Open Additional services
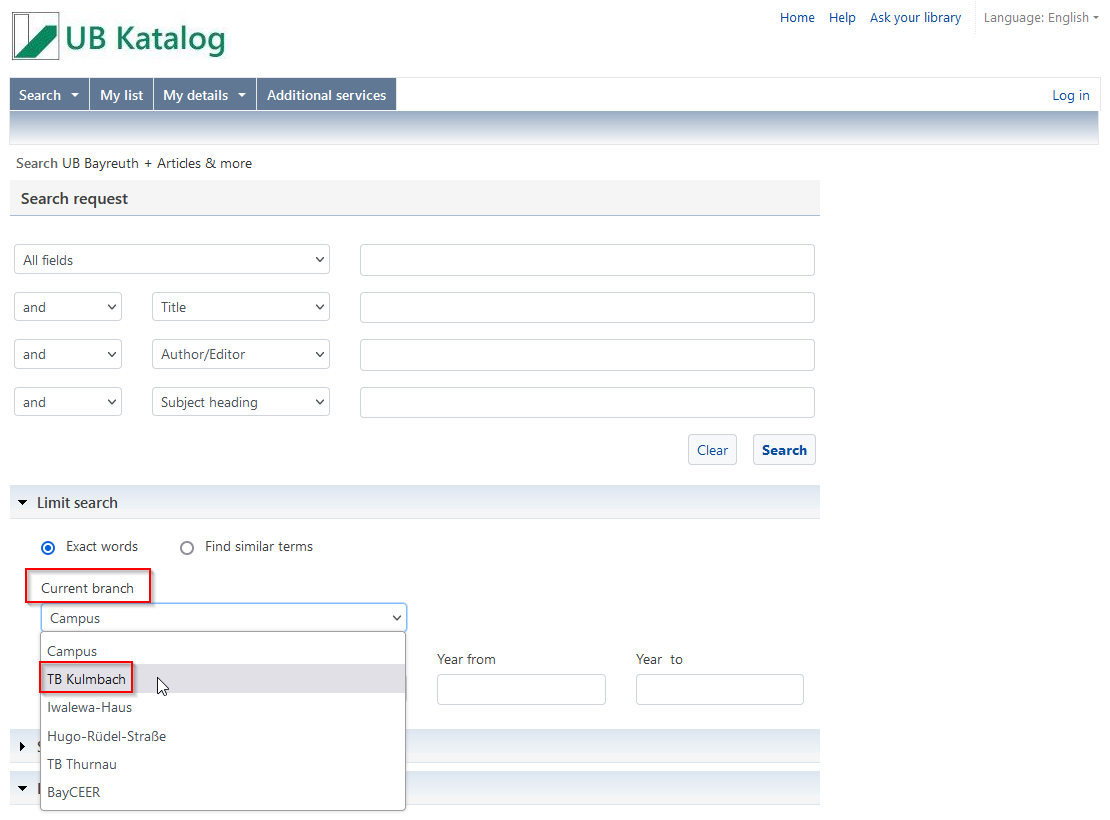This screenshot has width=1110, height=820. point(326,95)
